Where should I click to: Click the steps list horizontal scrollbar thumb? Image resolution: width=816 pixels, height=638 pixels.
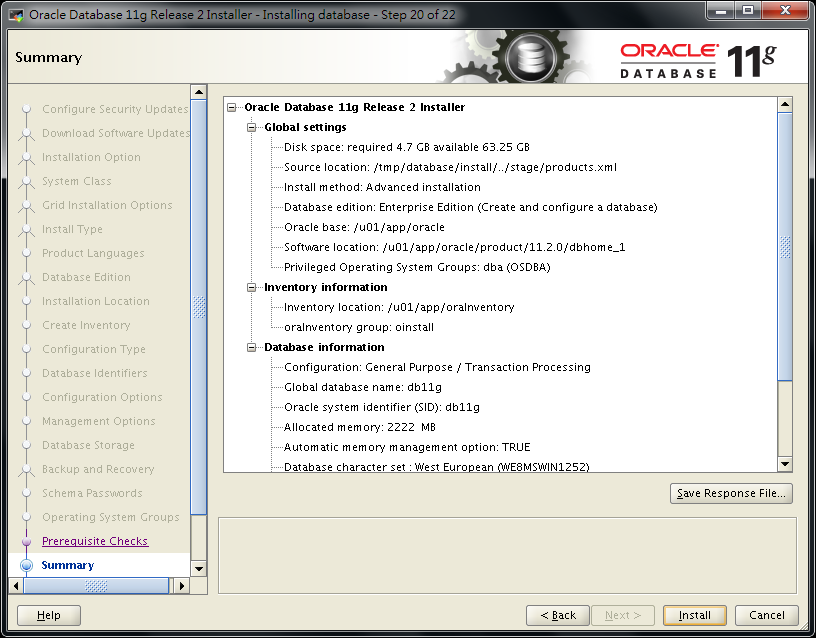click(x=96, y=586)
